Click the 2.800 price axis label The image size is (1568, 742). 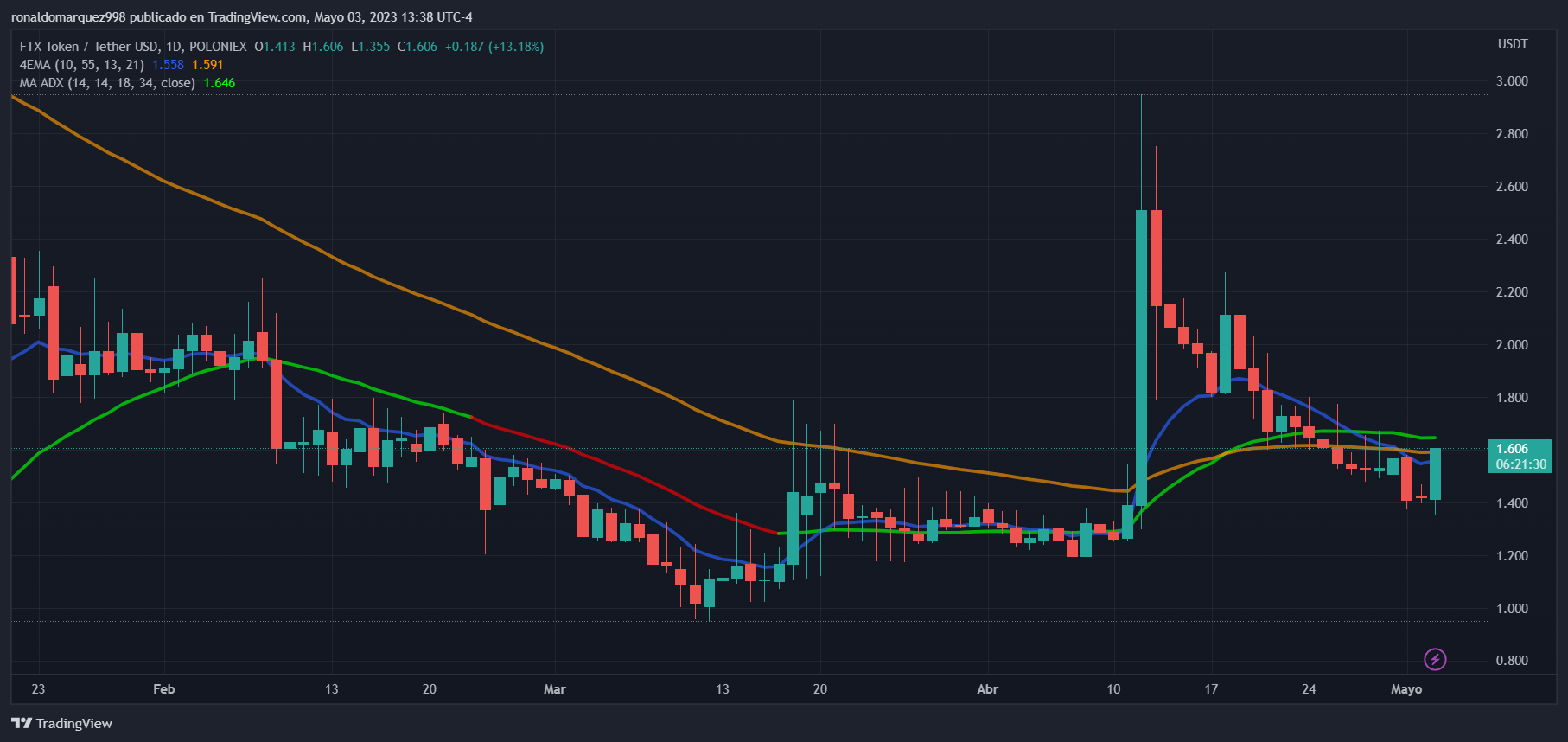point(1512,134)
